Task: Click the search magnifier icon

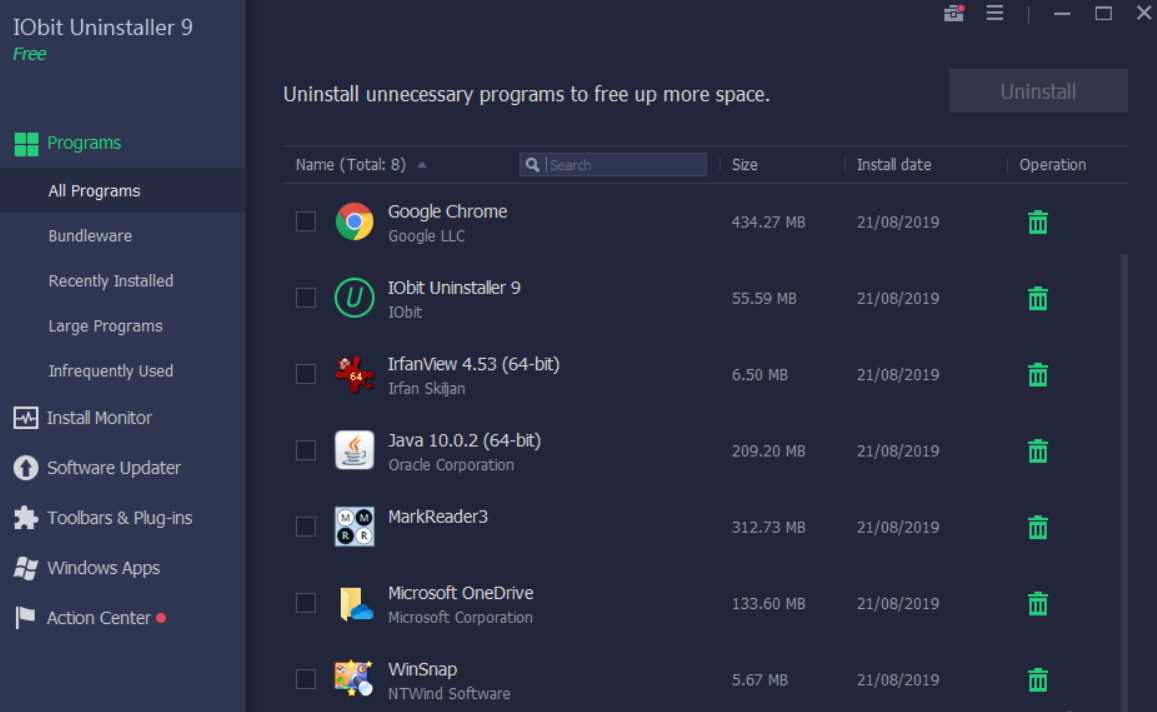Action: 532,165
